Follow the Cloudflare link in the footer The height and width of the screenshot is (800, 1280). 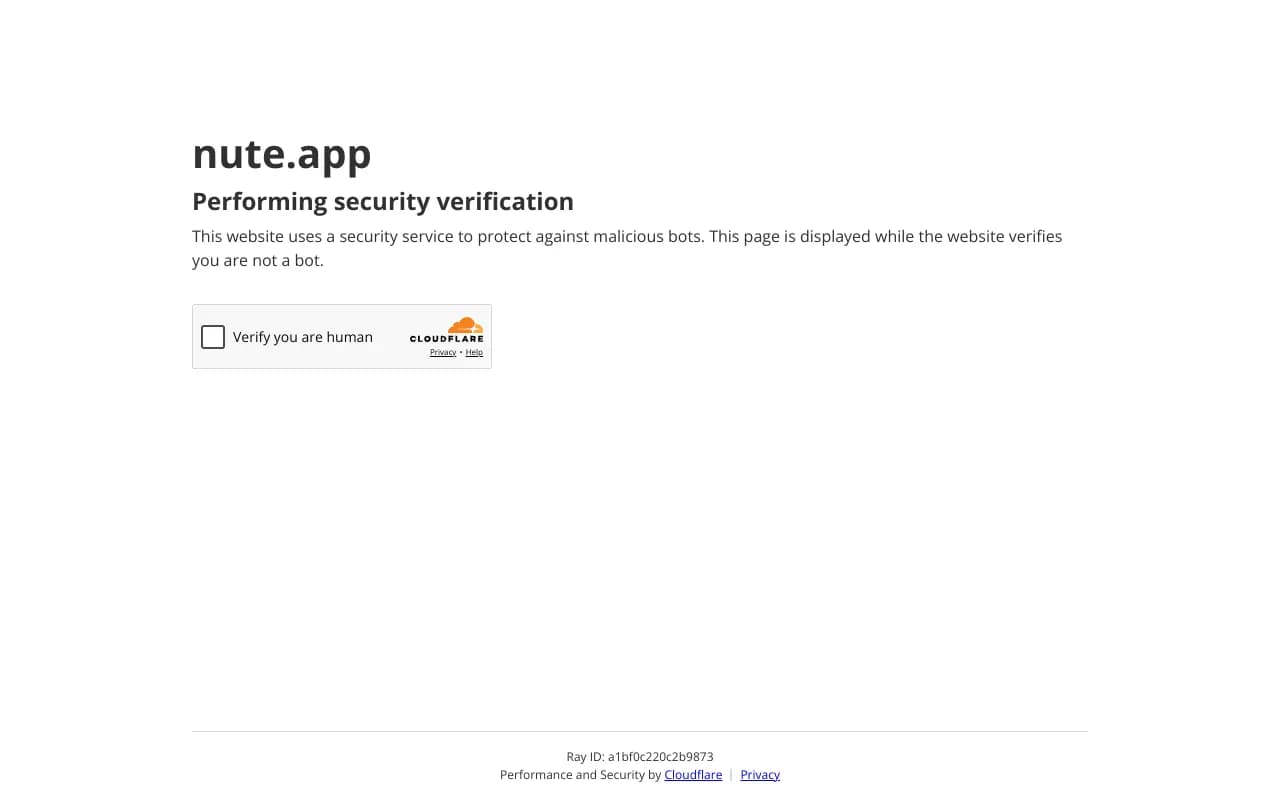(693, 775)
